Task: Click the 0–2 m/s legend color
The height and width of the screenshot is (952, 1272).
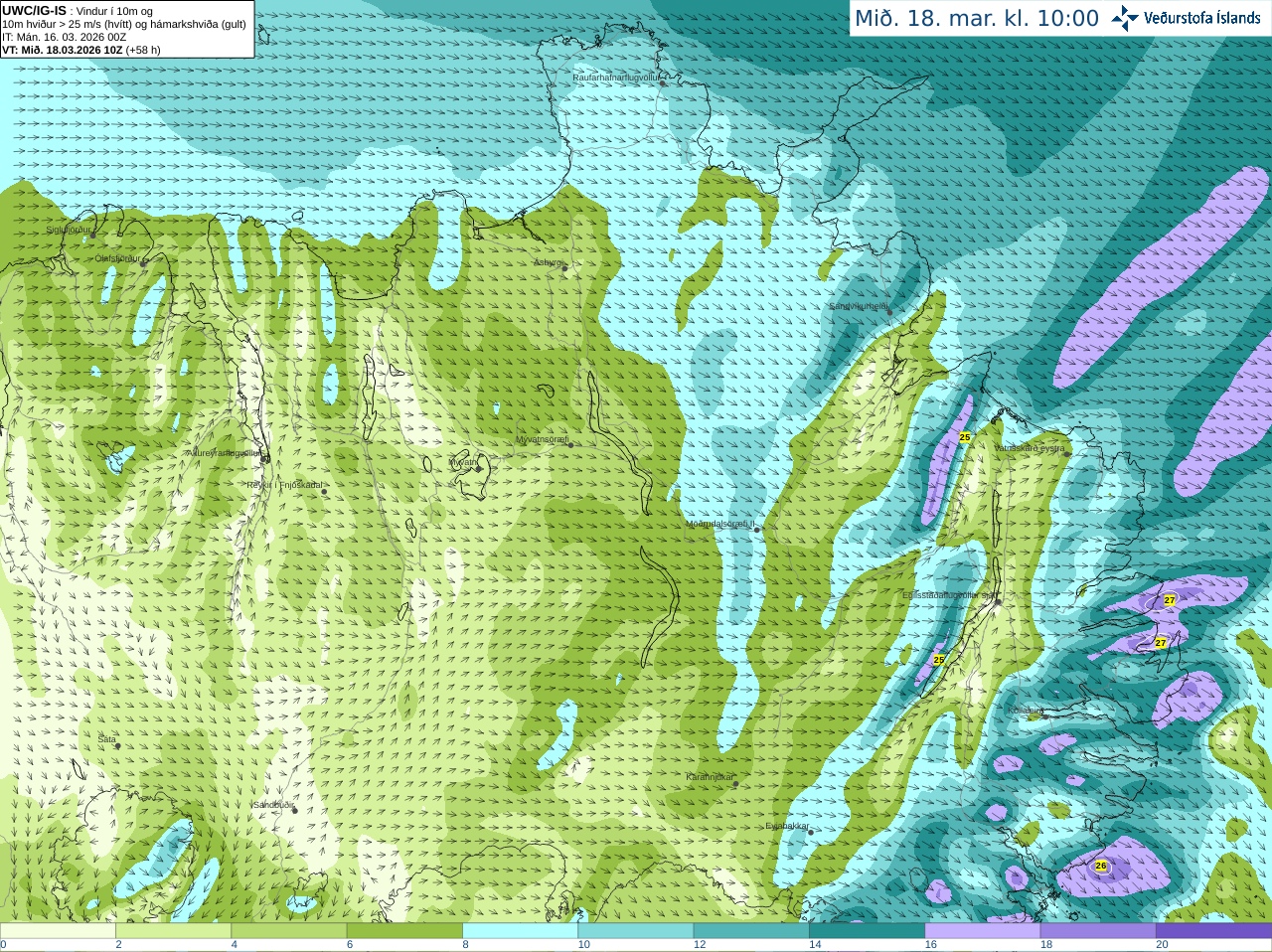Action: pos(58,930)
